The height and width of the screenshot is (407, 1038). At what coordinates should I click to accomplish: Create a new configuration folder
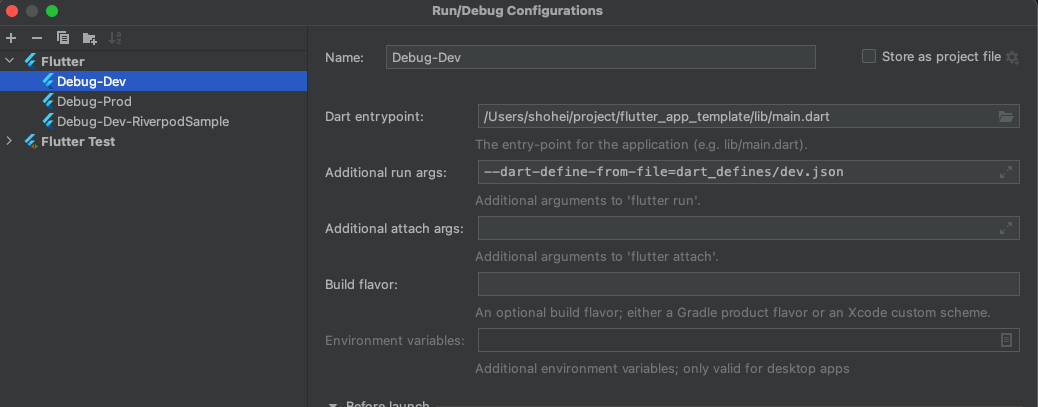(x=89, y=38)
